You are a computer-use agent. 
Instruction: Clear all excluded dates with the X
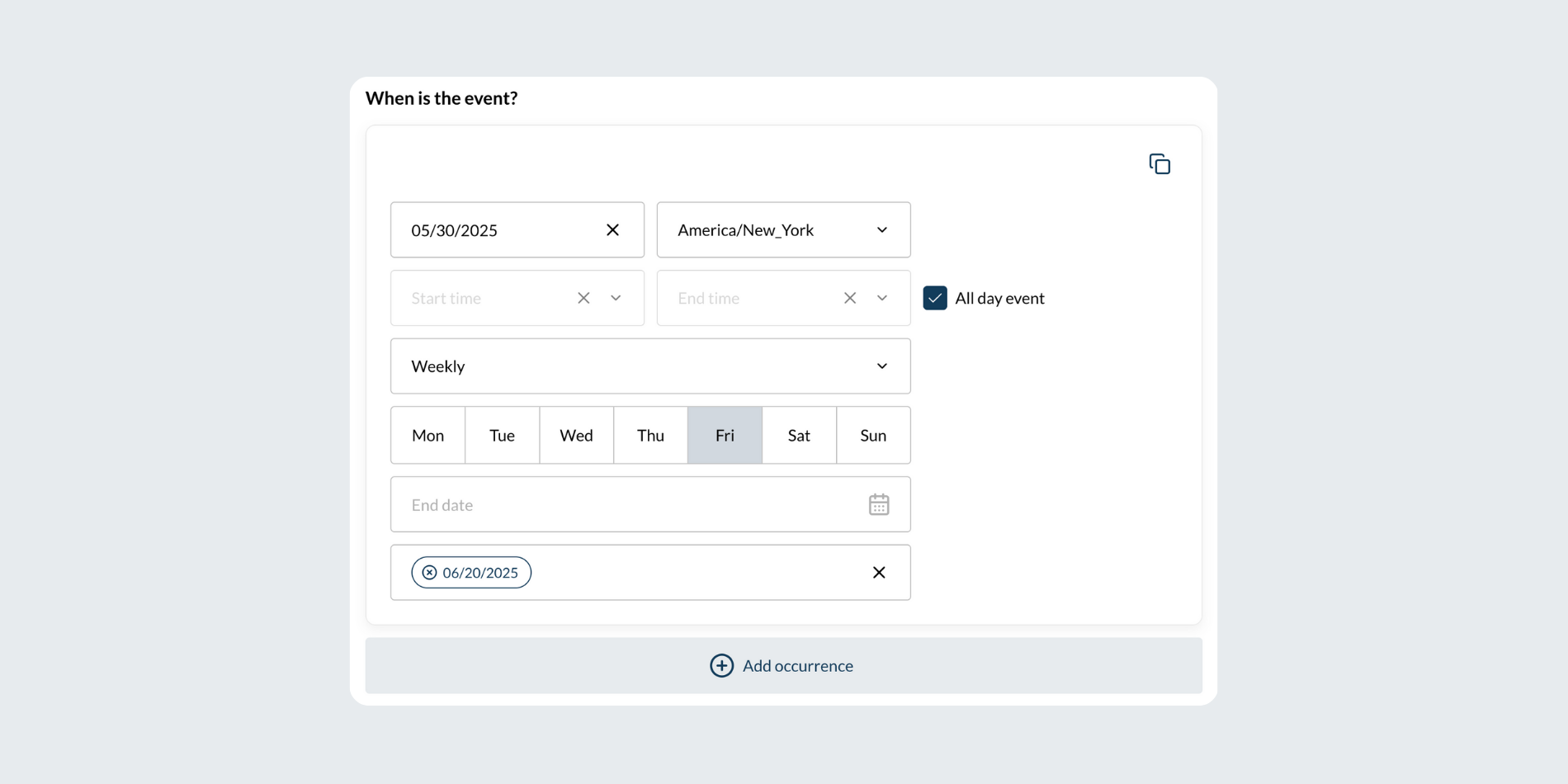pos(879,573)
